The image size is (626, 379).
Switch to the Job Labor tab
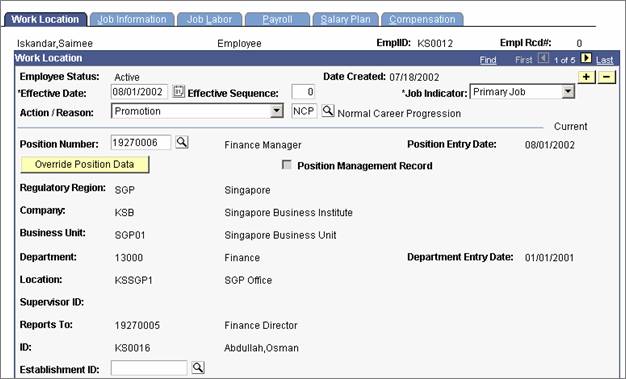tap(210, 19)
